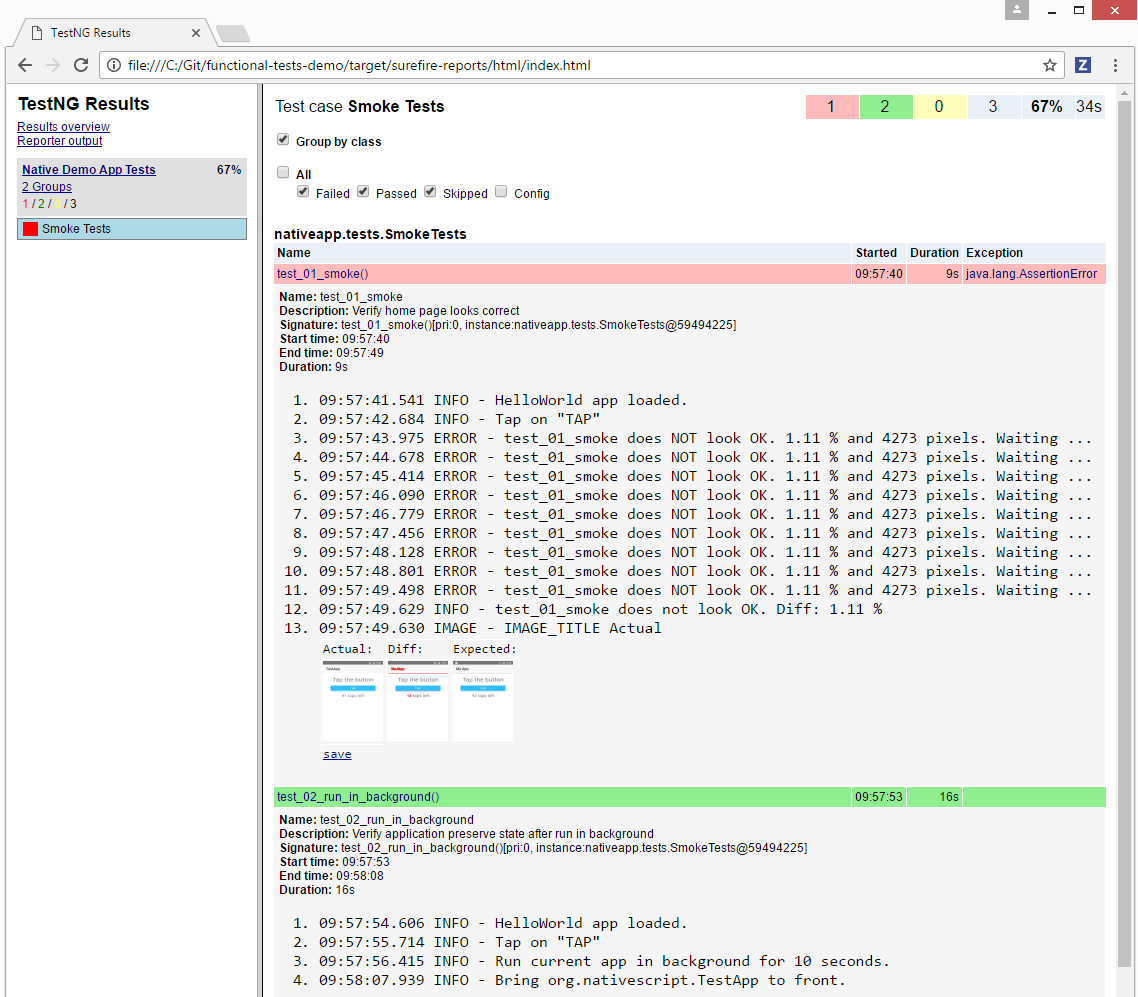Open the Native Demo App Tests link
The width and height of the screenshot is (1138, 997).
(89, 169)
